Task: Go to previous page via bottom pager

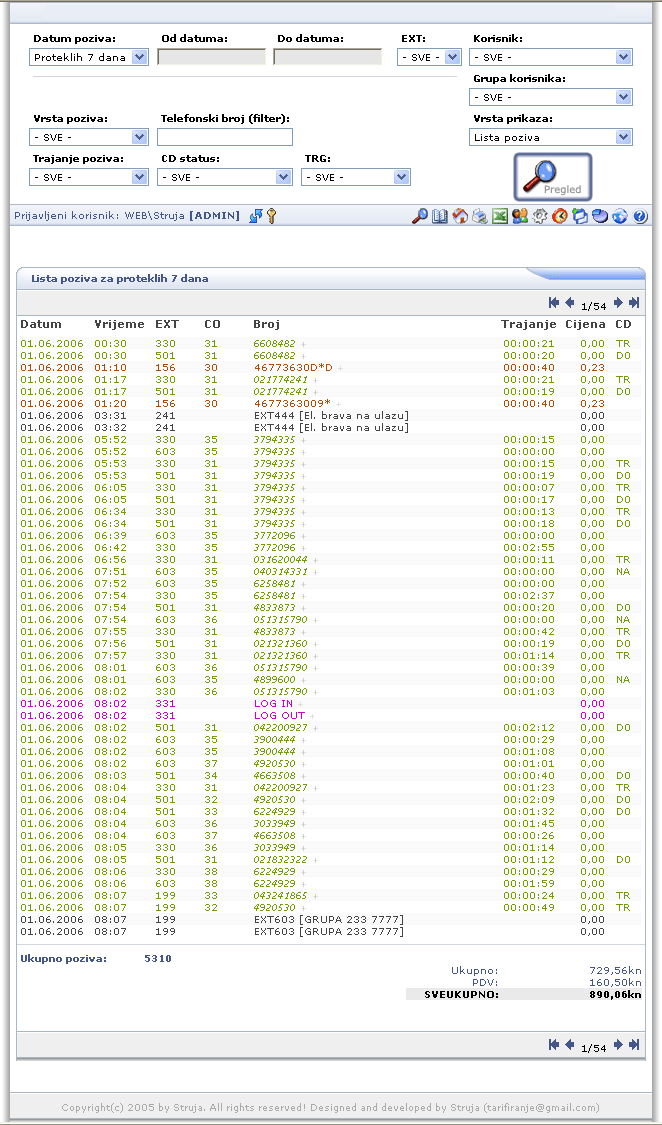Action: 569,1045
